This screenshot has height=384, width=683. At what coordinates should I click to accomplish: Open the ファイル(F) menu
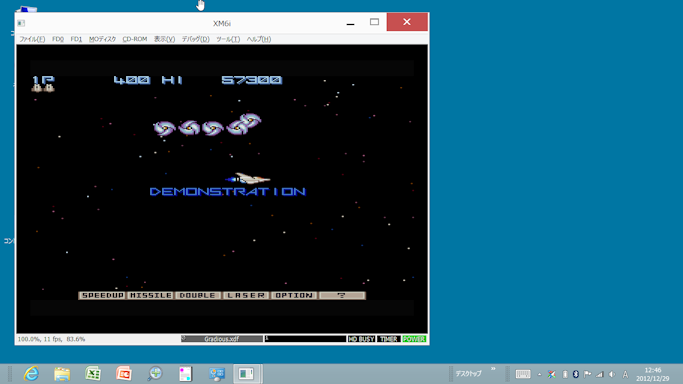pyautogui.click(x=32, y=39)
